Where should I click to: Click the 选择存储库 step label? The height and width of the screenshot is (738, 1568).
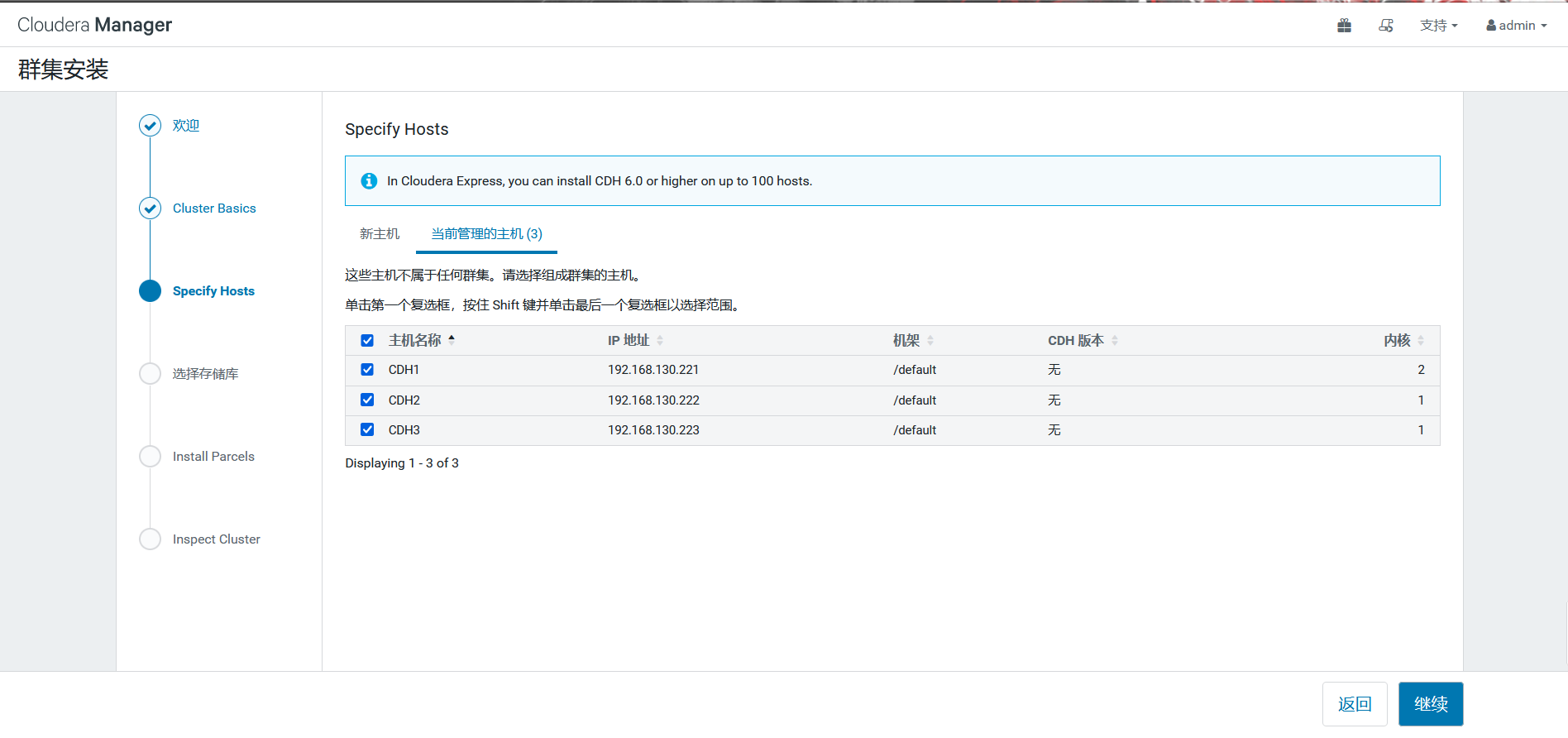click(205, 374)
